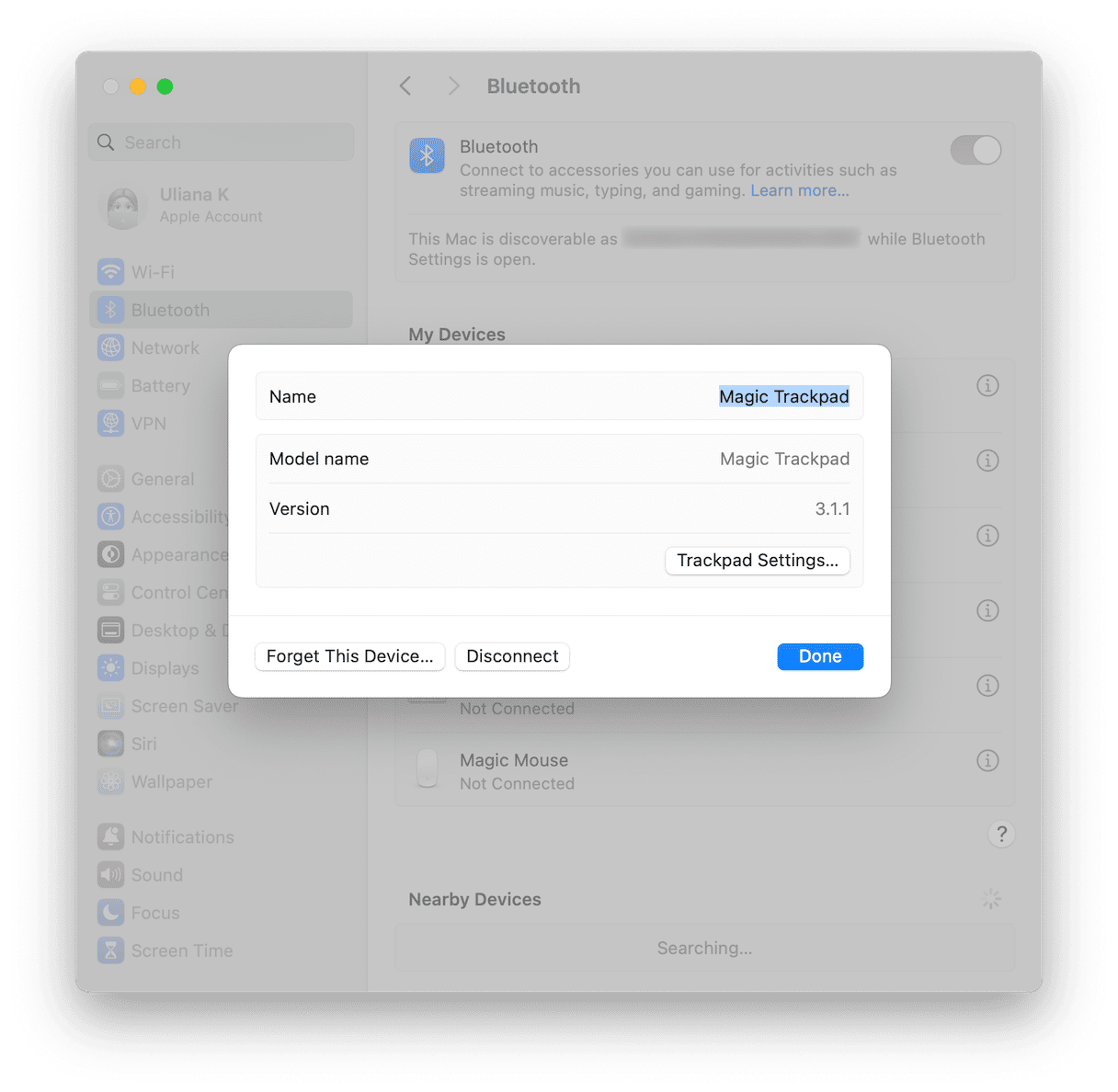Open the Learn more link
This screenshot has width=1118, height=1092.
coord(800,190)
